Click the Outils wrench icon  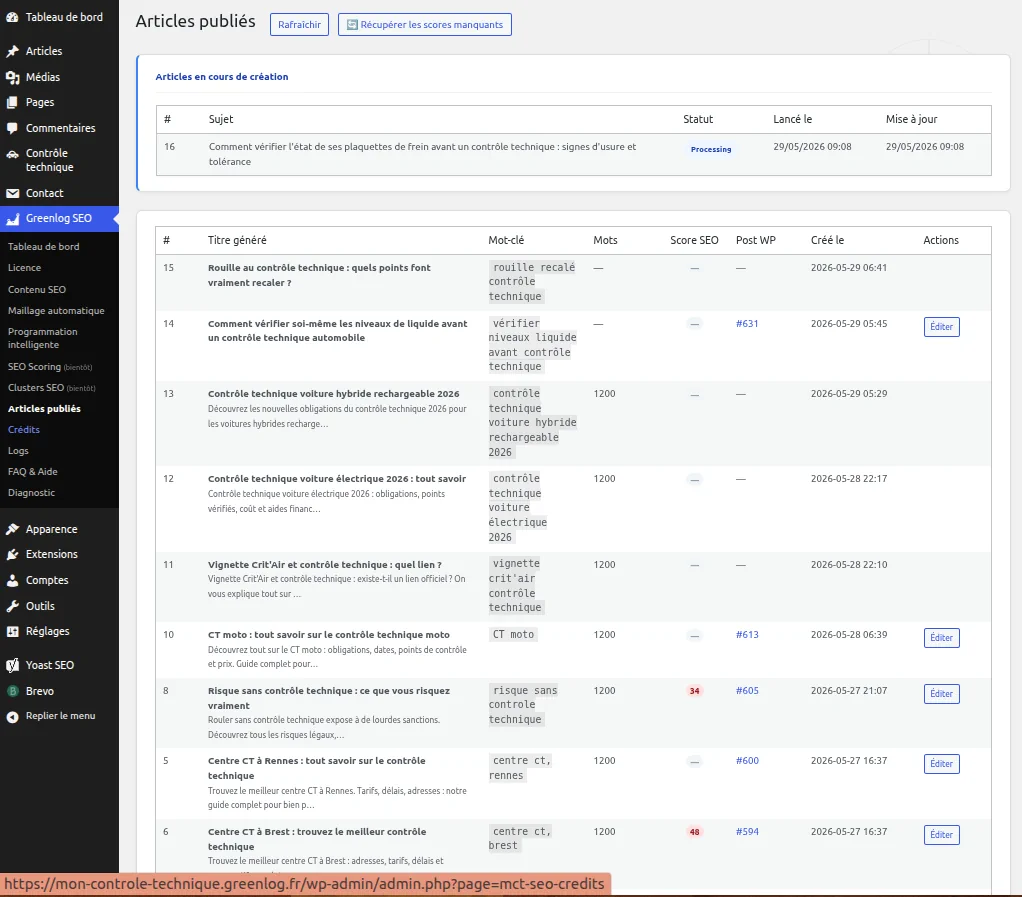pos(12,606)
